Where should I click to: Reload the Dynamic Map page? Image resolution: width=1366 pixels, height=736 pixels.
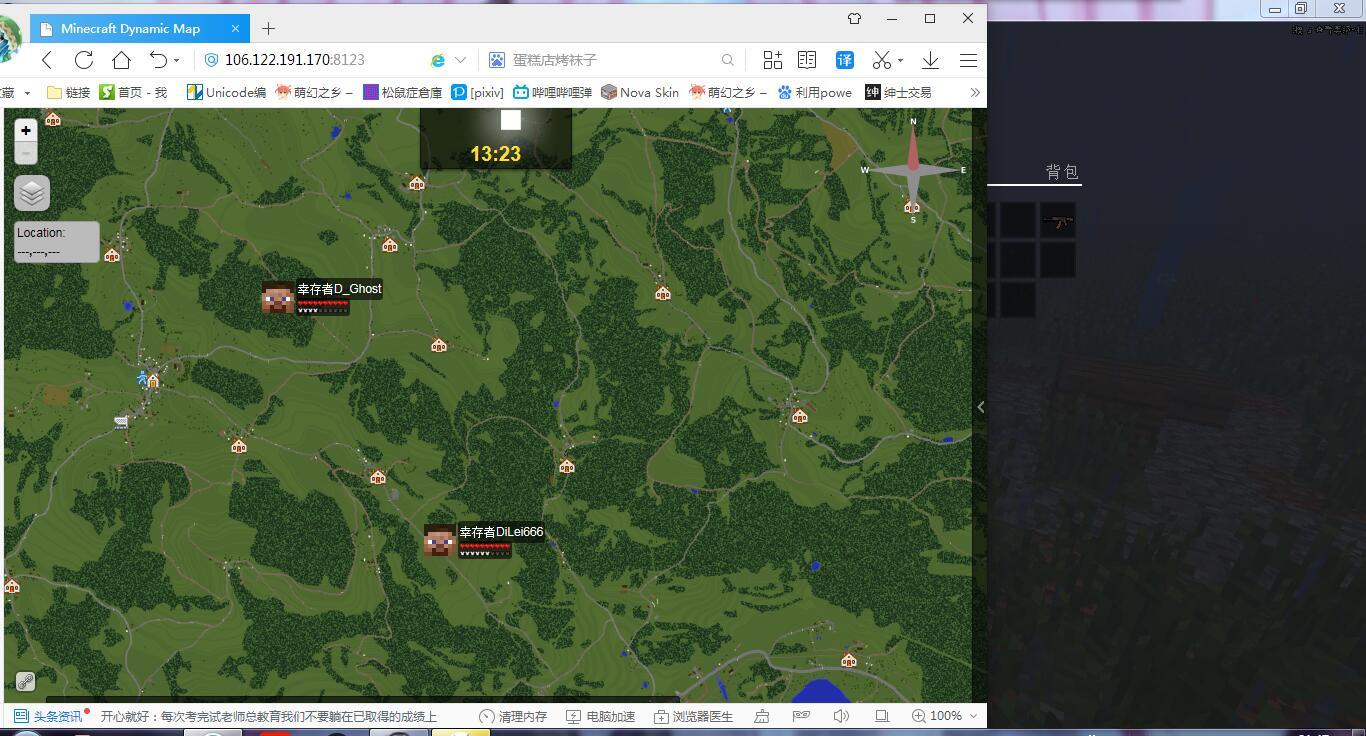click(x=84, y=60)
